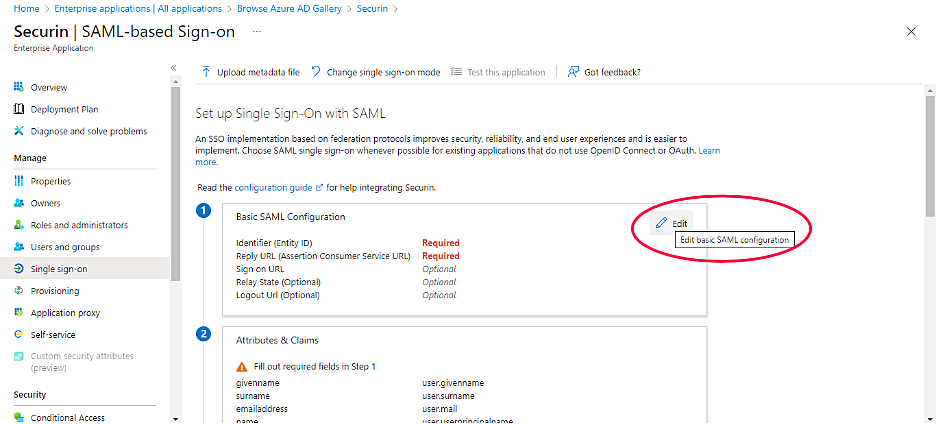Open Self-service settings
936x424 pixels.
tap(53, 334)
